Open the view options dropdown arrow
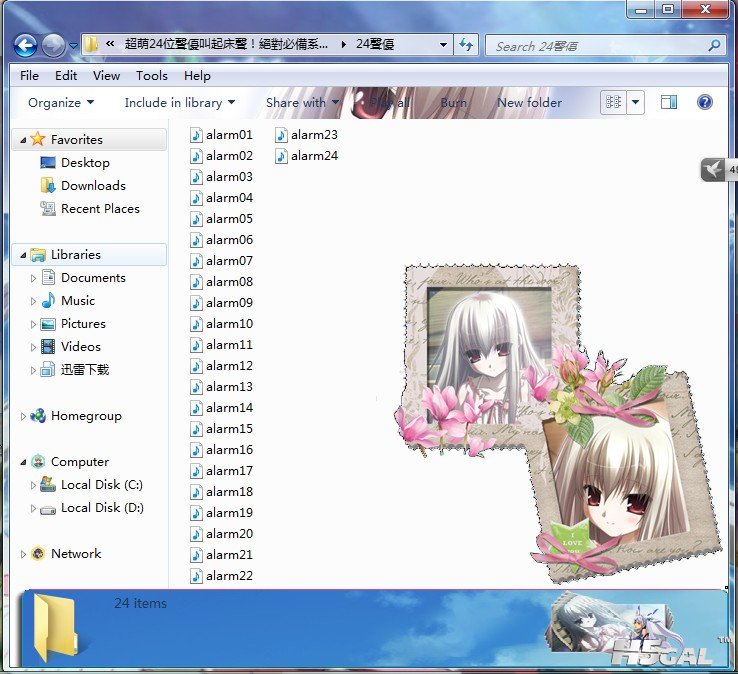The height and width of the screenshot is (674, 738). tap(636, 102)
